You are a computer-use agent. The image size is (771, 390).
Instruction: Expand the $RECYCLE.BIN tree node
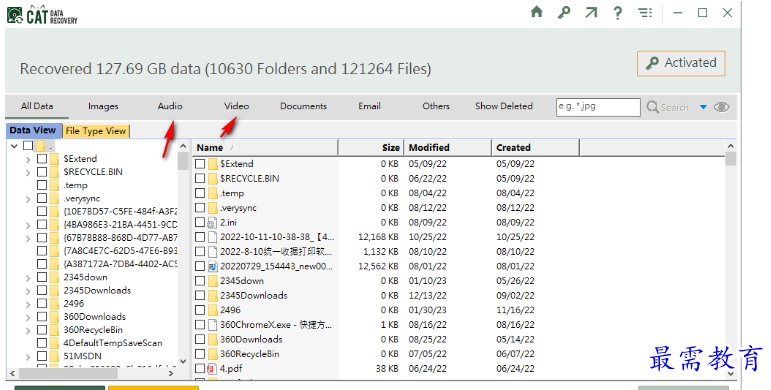[x=28, y=173]
